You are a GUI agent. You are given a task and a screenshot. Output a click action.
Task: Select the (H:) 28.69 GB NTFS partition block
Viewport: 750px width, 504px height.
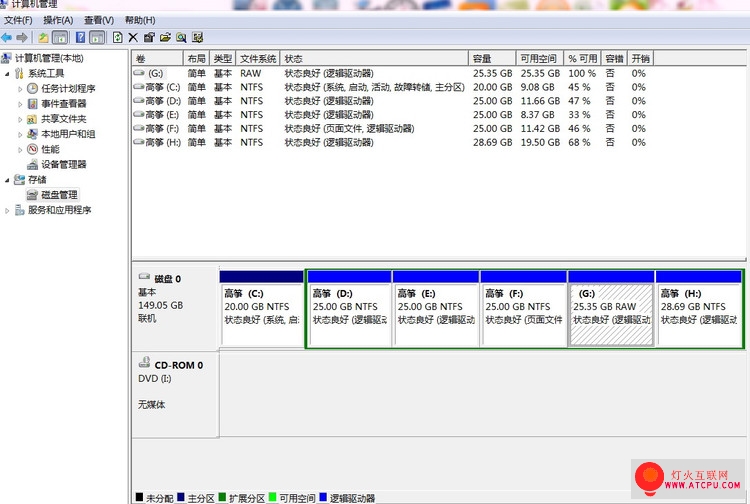click(699, 308)
